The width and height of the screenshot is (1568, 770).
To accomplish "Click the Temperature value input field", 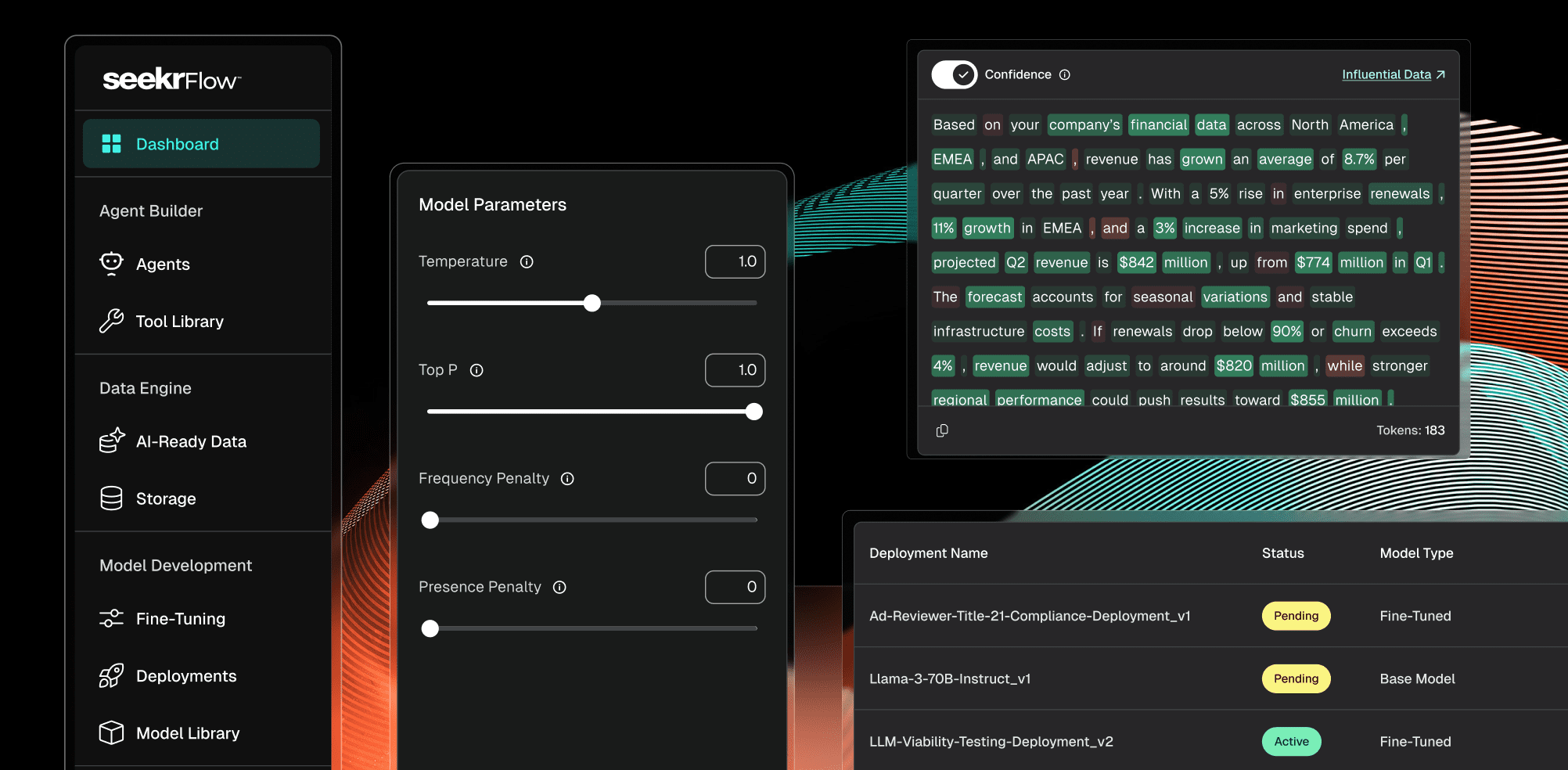I will tap(735, 261).
